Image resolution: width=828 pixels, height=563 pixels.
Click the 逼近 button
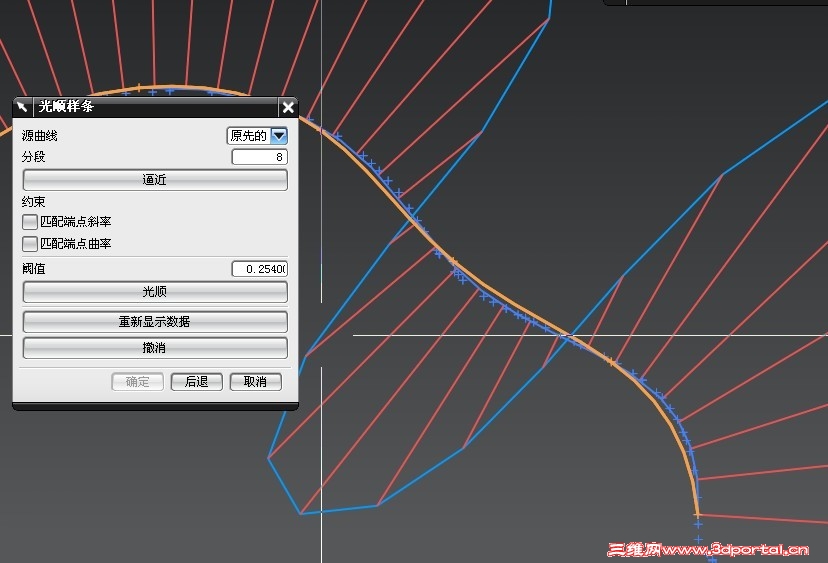155,180
